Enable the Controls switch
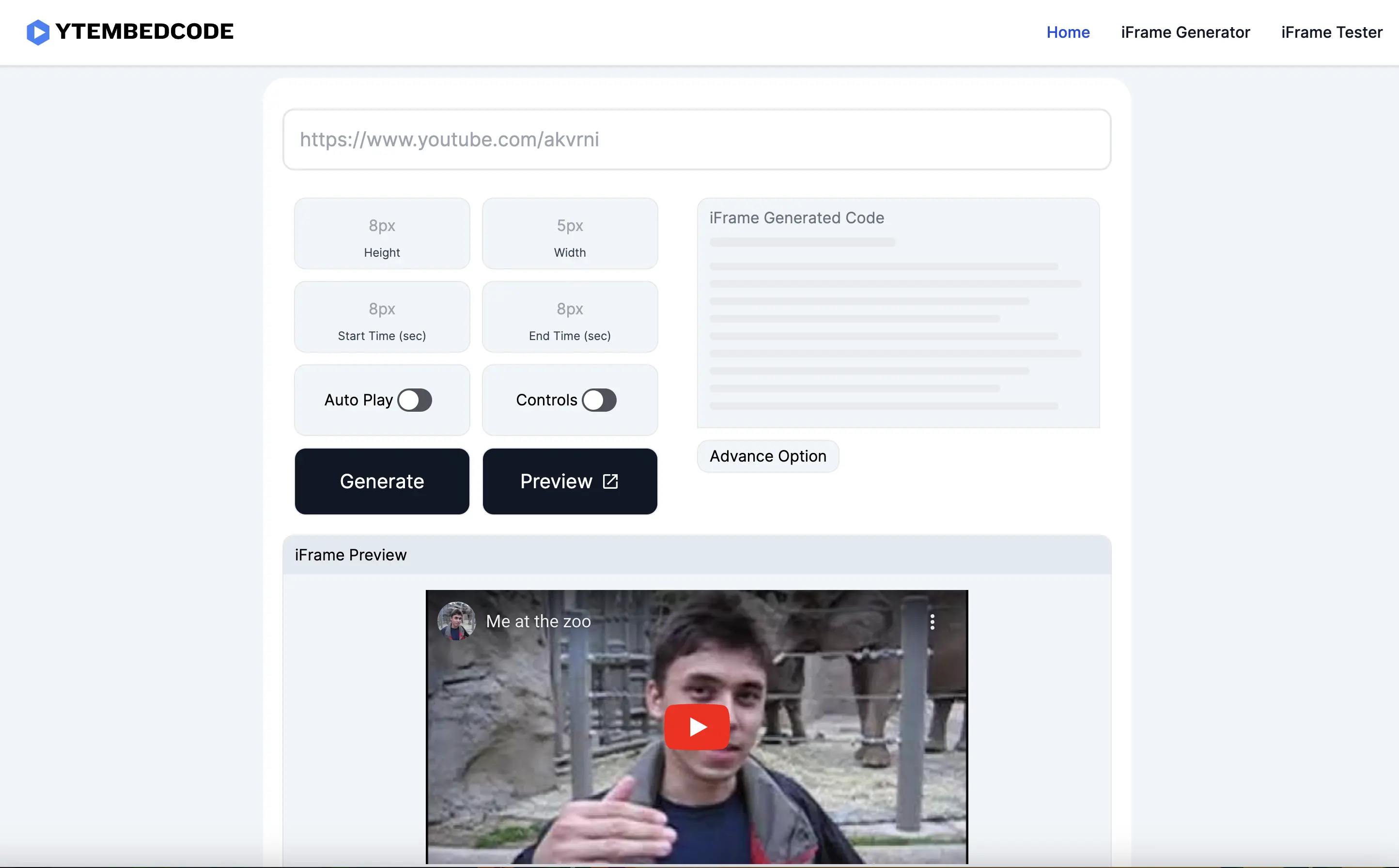This screenshot has width=1399, height=868. click(599, 400)
